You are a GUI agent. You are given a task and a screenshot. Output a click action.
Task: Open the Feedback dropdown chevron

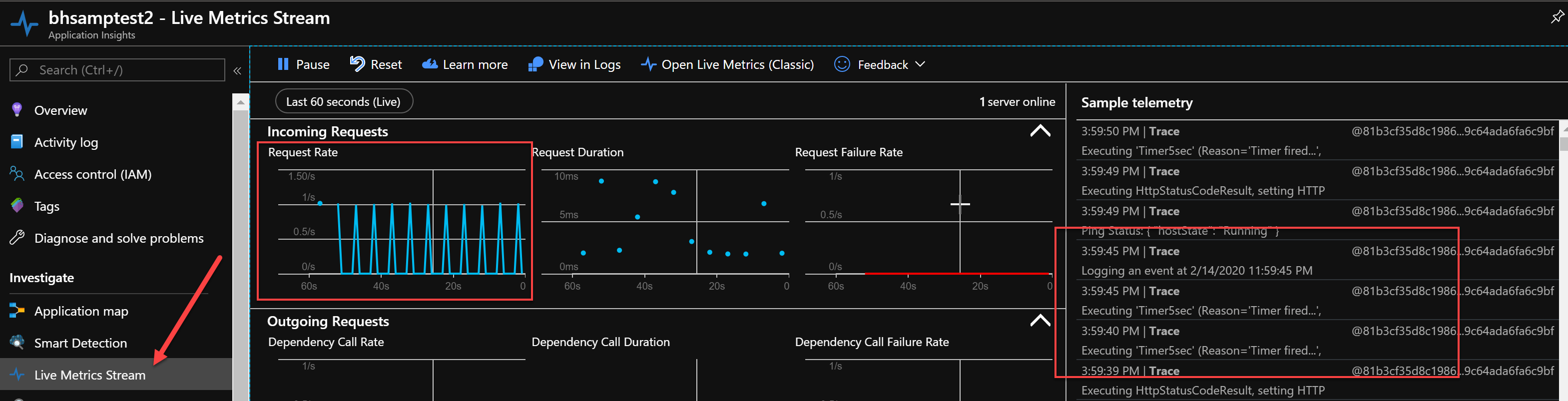pyautogui.click(x=920, y=64)
